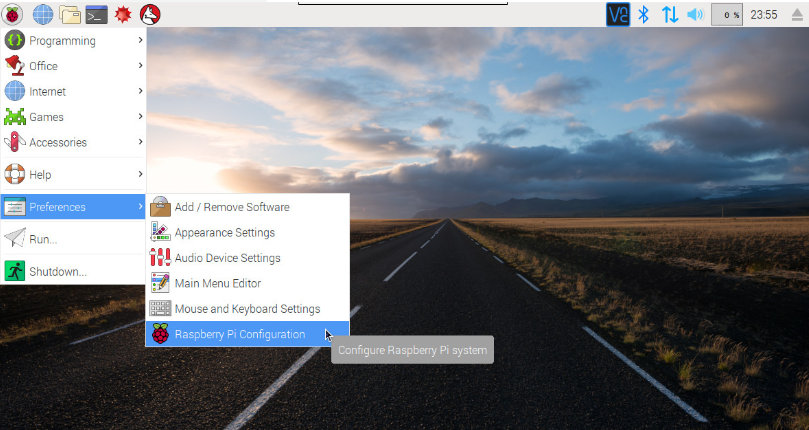Select the Preferences menu entry
The height and width of the screenshot is (430, 809).
coord(73,206)
